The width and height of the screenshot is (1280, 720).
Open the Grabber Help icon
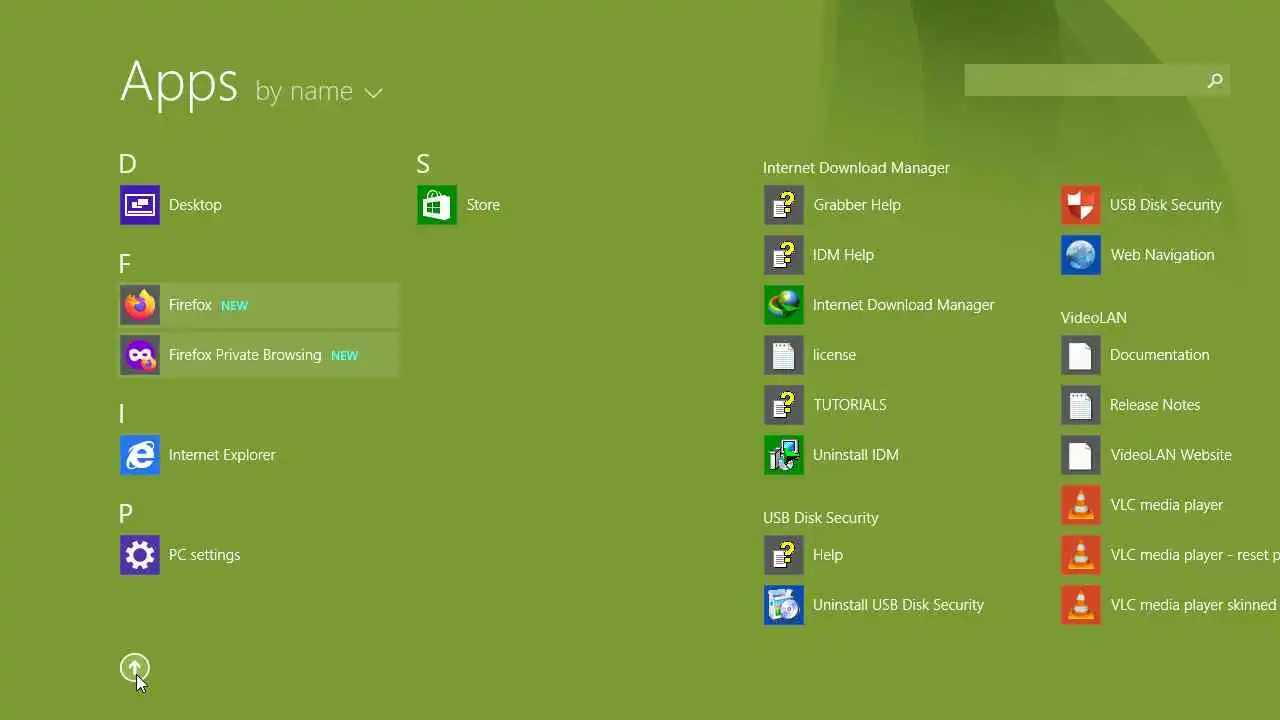784,205
